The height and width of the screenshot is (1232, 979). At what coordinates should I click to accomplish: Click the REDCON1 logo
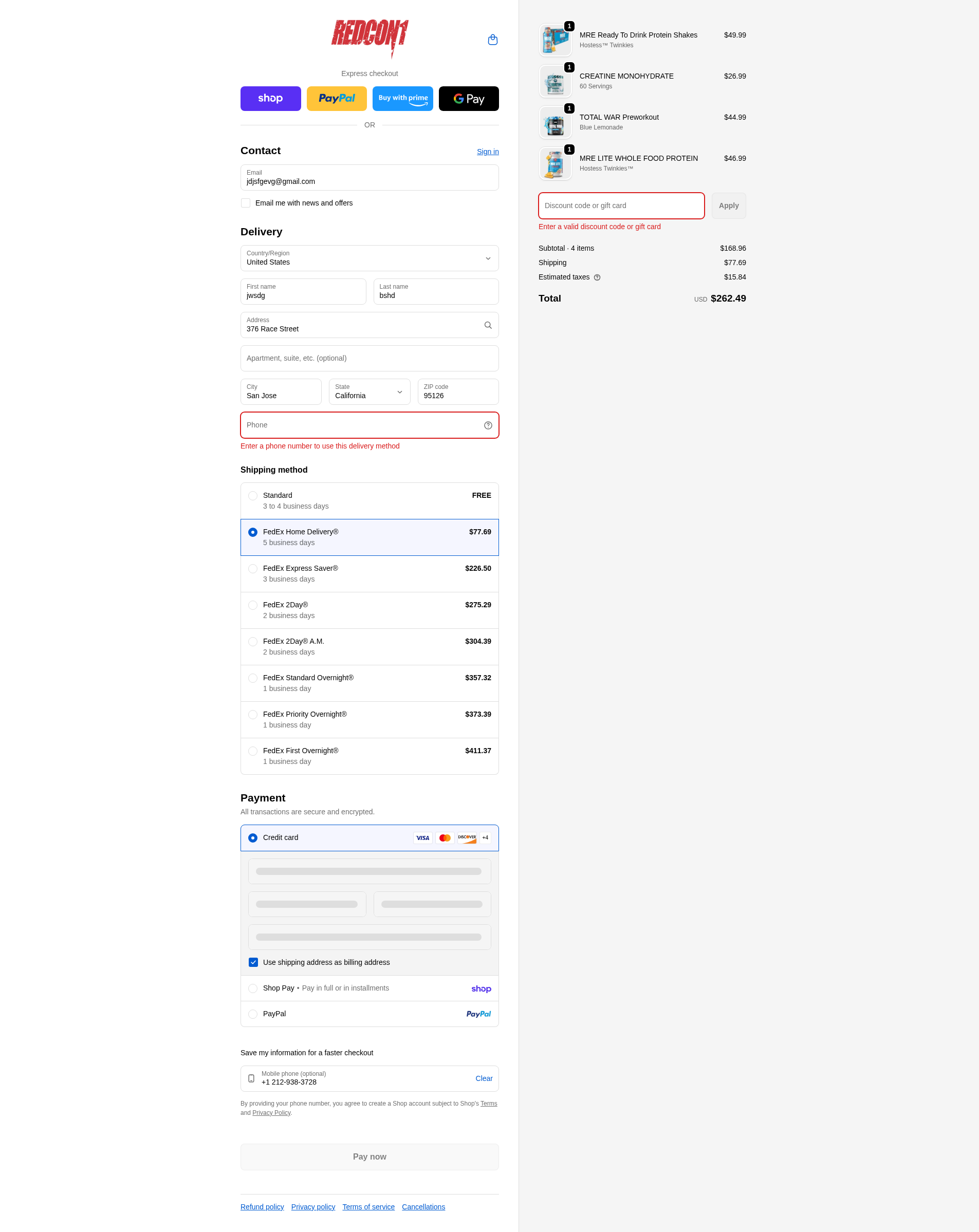pos(369,37)
